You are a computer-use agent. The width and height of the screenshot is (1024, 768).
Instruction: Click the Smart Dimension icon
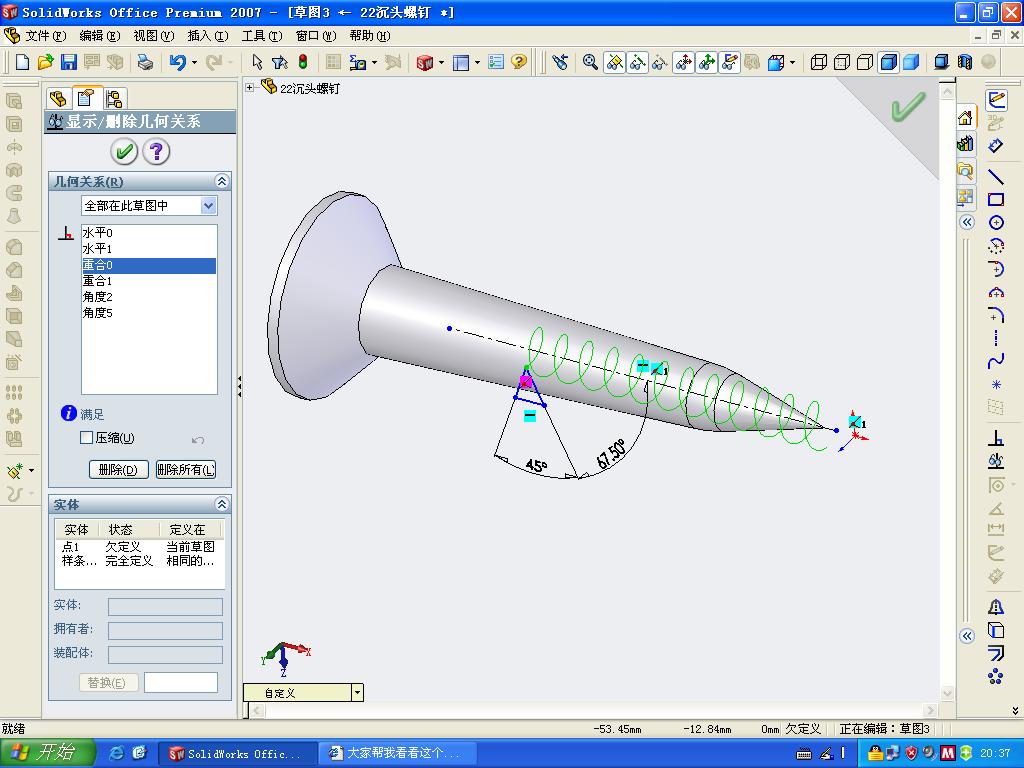pos(996,145)
